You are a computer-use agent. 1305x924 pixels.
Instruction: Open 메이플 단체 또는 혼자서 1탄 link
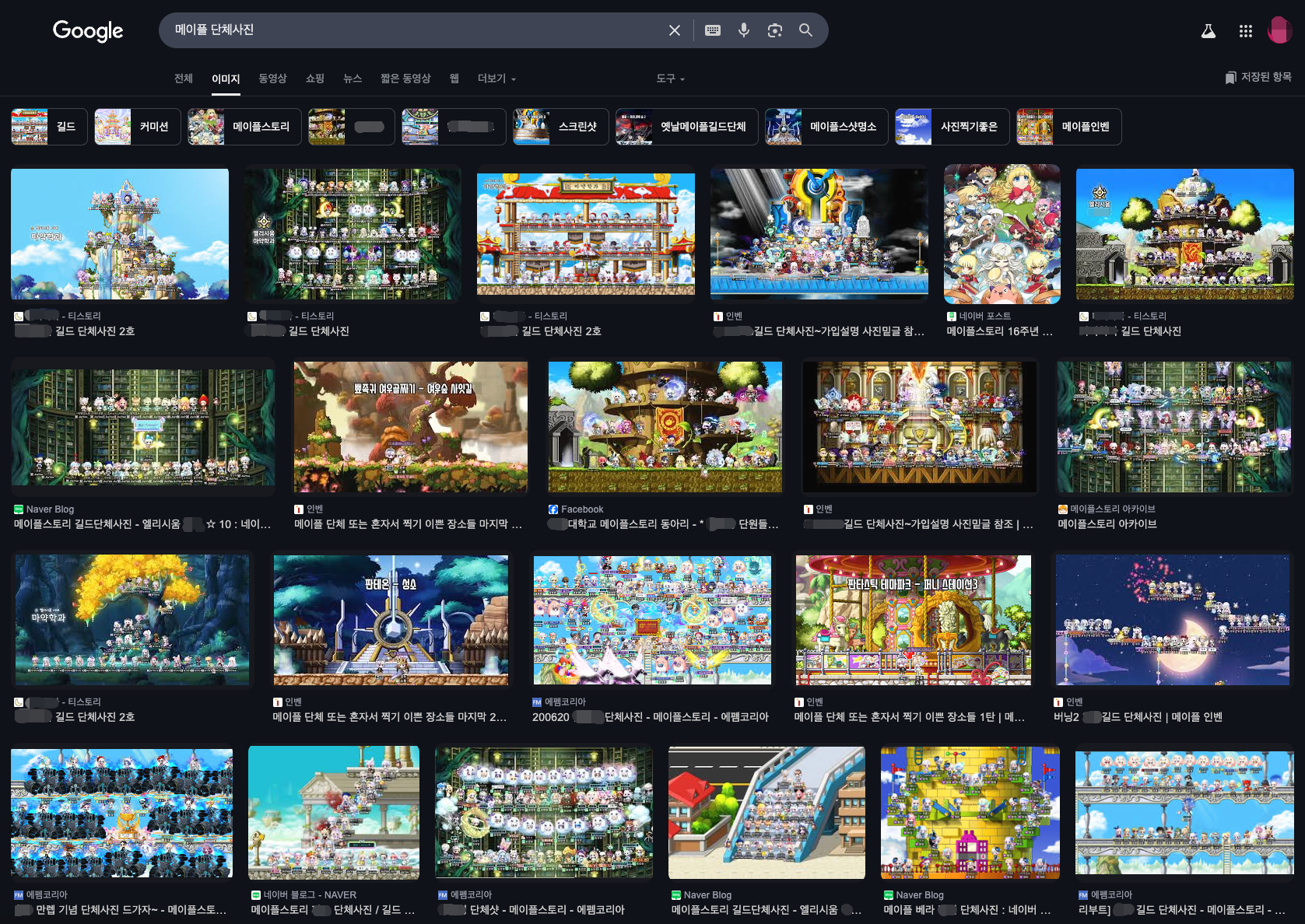(910, 717)
